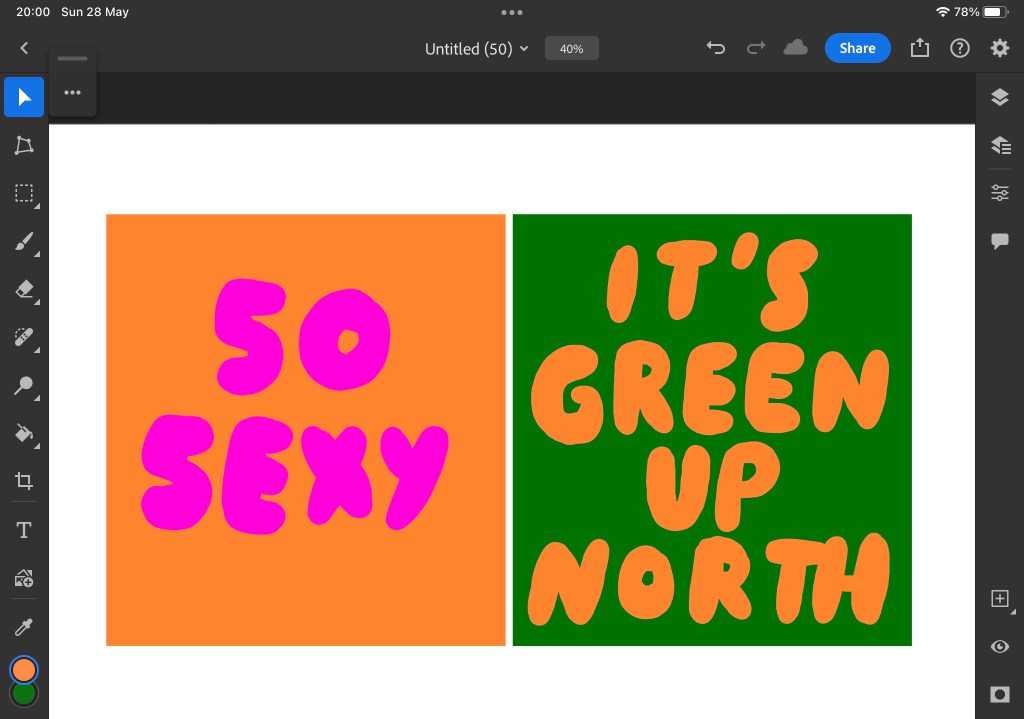Screen dimensions: 1024x719
Task: Select the Brush tool
Action: pos(24,241)
